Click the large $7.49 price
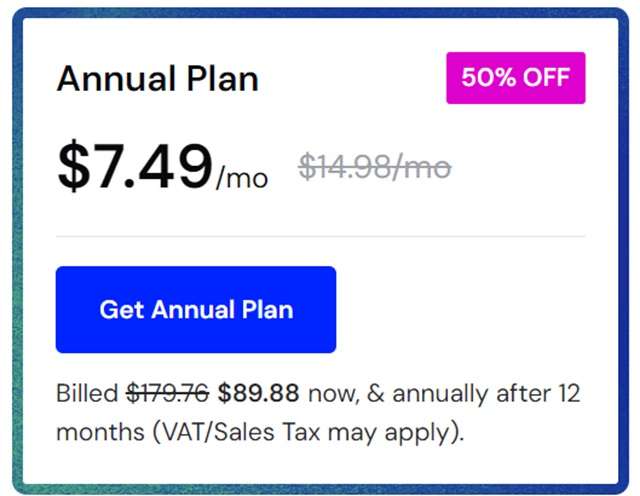 [x=135, y=165]
